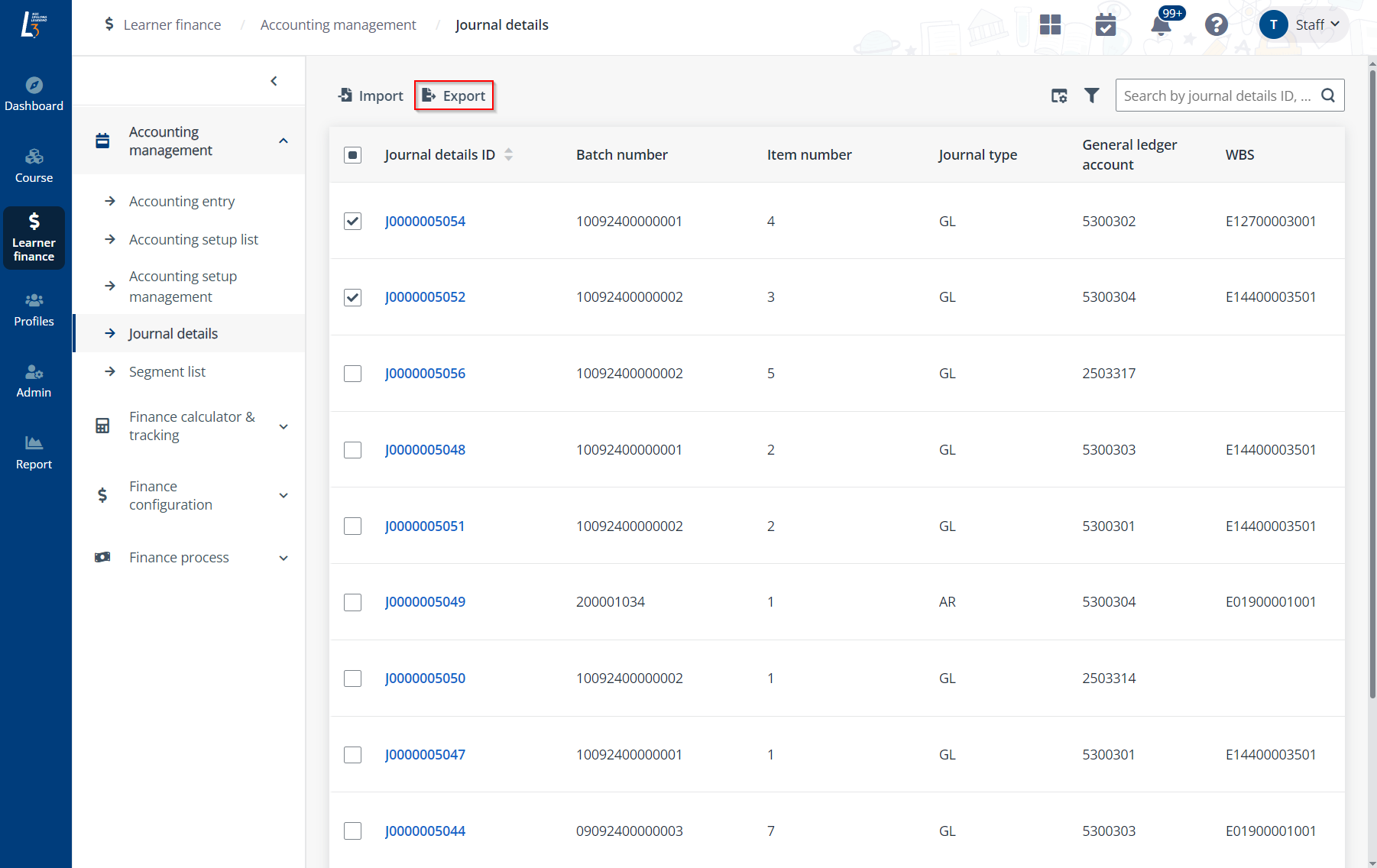Select Segment list menu item
The height and width of the screenshot is (868, 1377).
(167, 372)
